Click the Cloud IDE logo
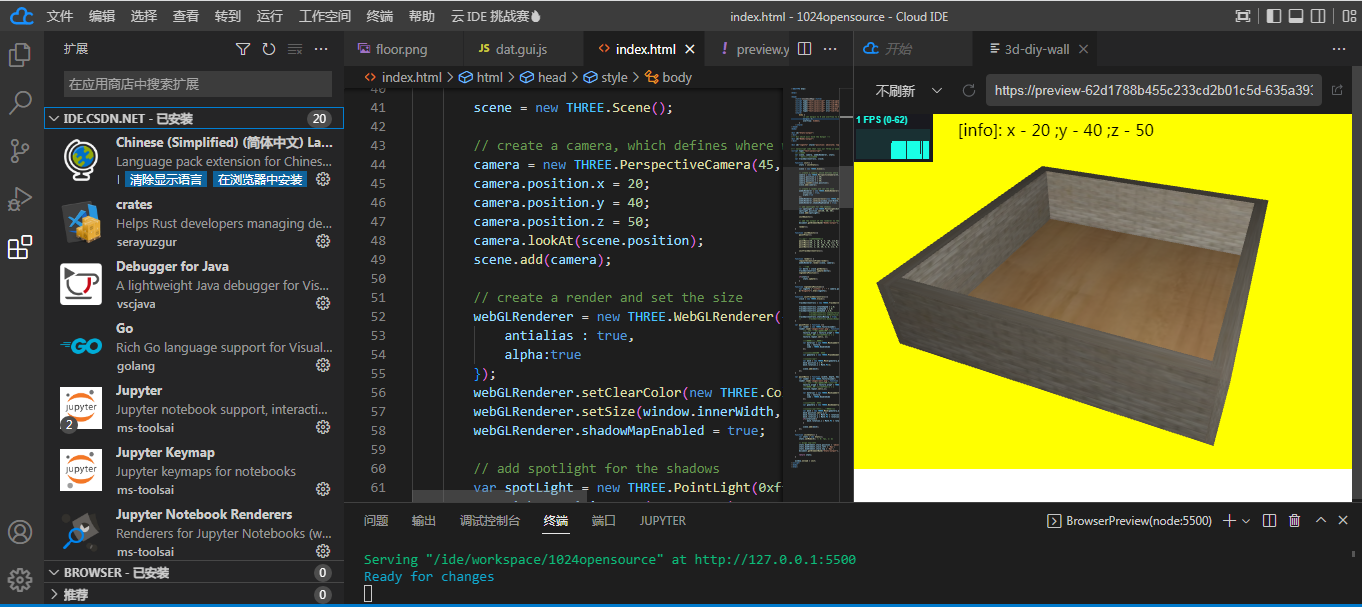This screenshot has height=607, width=1362. click(x=22, y=16)
